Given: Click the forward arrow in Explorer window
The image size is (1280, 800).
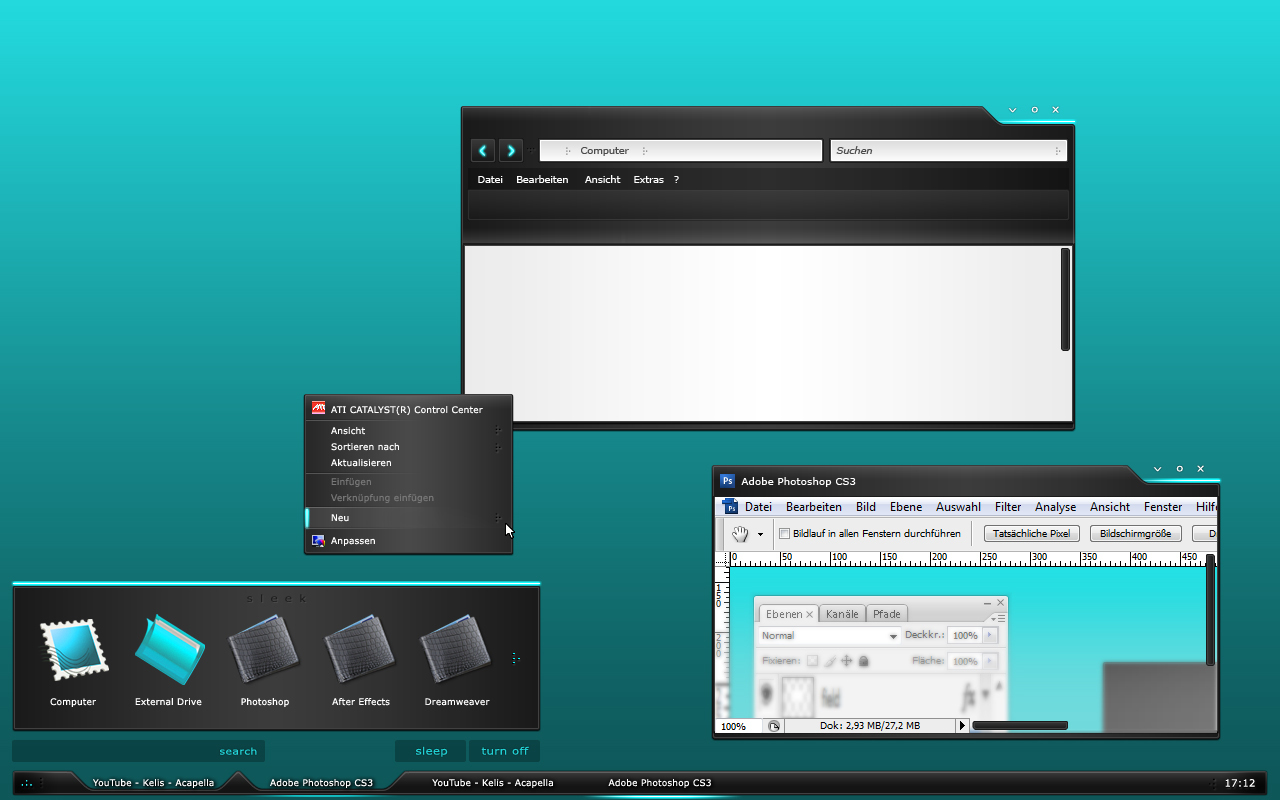Looking at the screenshot, I should tap(511, 151).
